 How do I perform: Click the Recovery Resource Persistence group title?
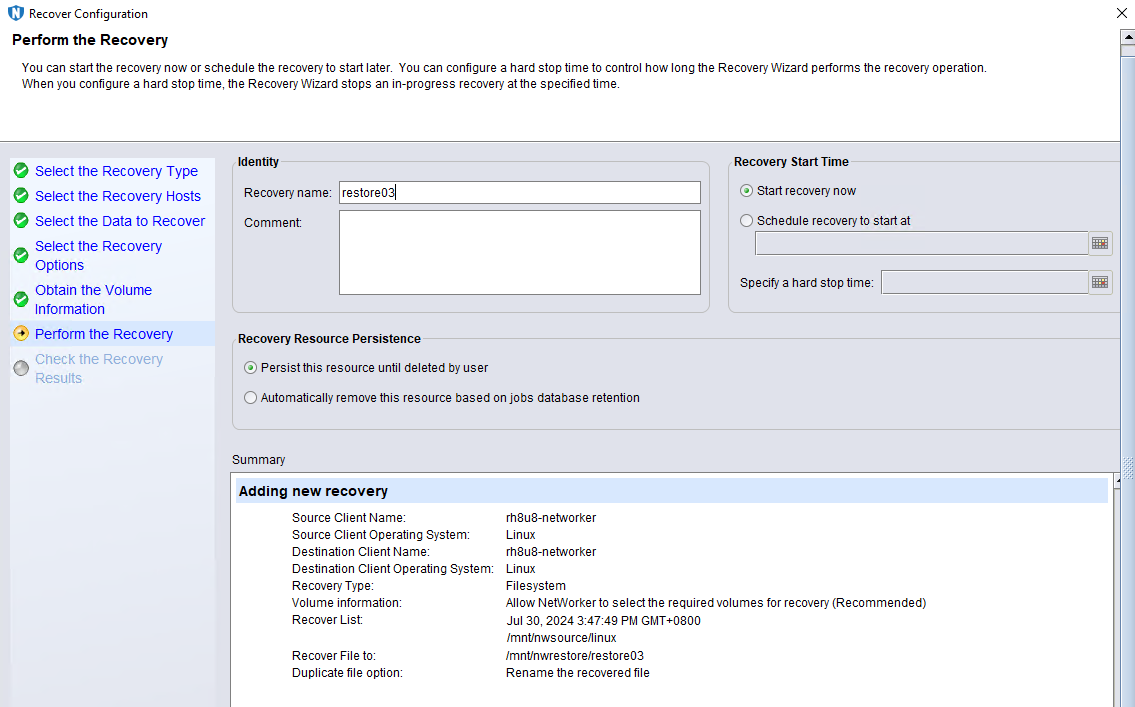pyautogui.click(x=329, y=339)
